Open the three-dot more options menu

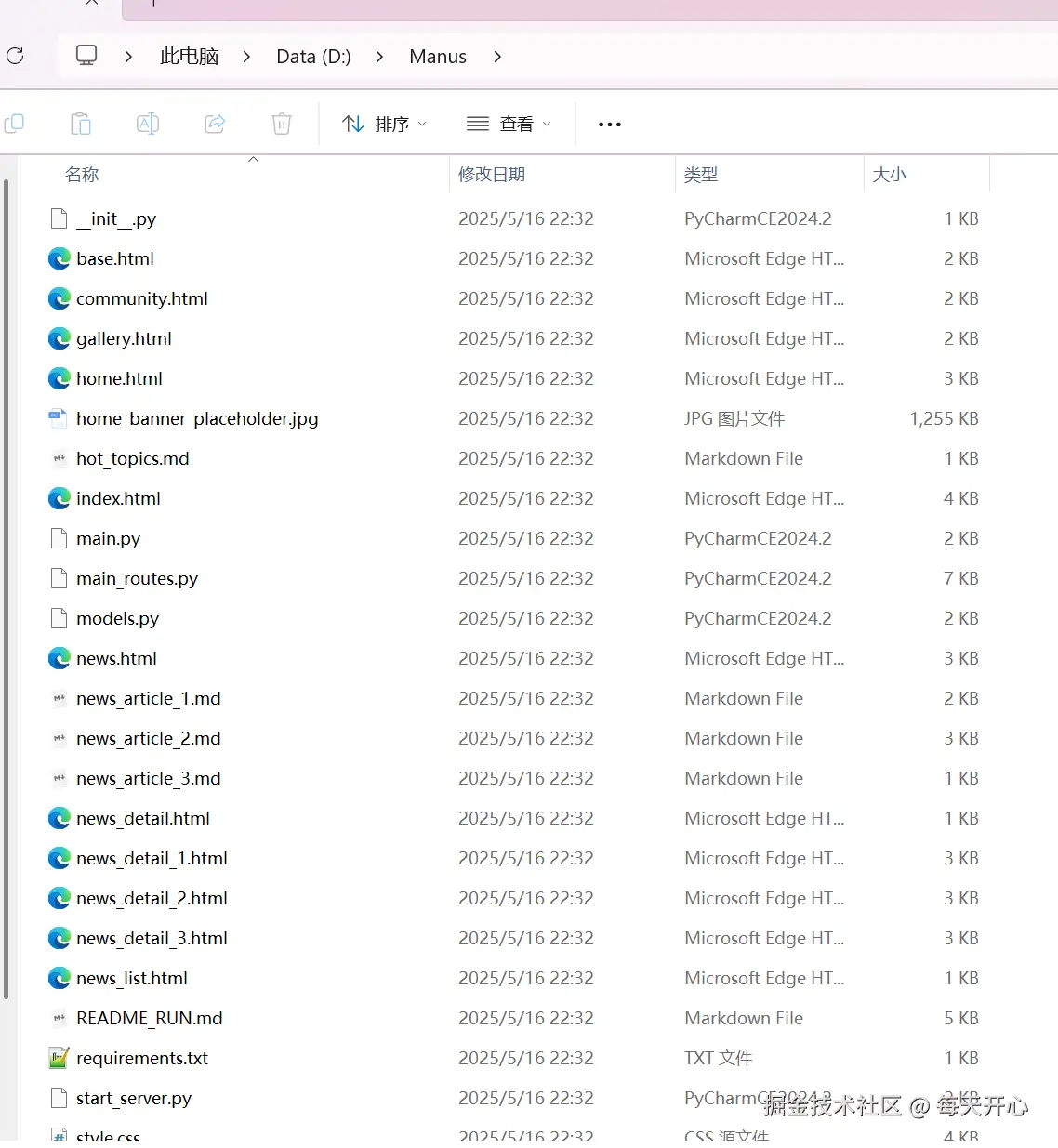610,125
